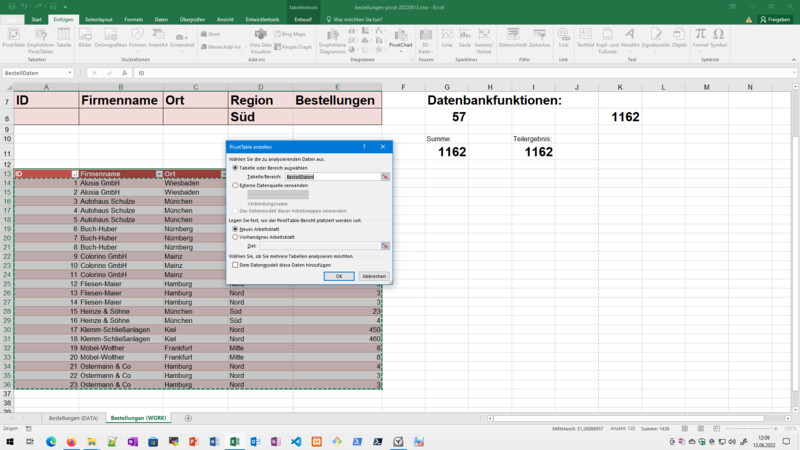Open the Name Box dropdown
This screenshot has height=450, width=800.
[x=69, y=73]
